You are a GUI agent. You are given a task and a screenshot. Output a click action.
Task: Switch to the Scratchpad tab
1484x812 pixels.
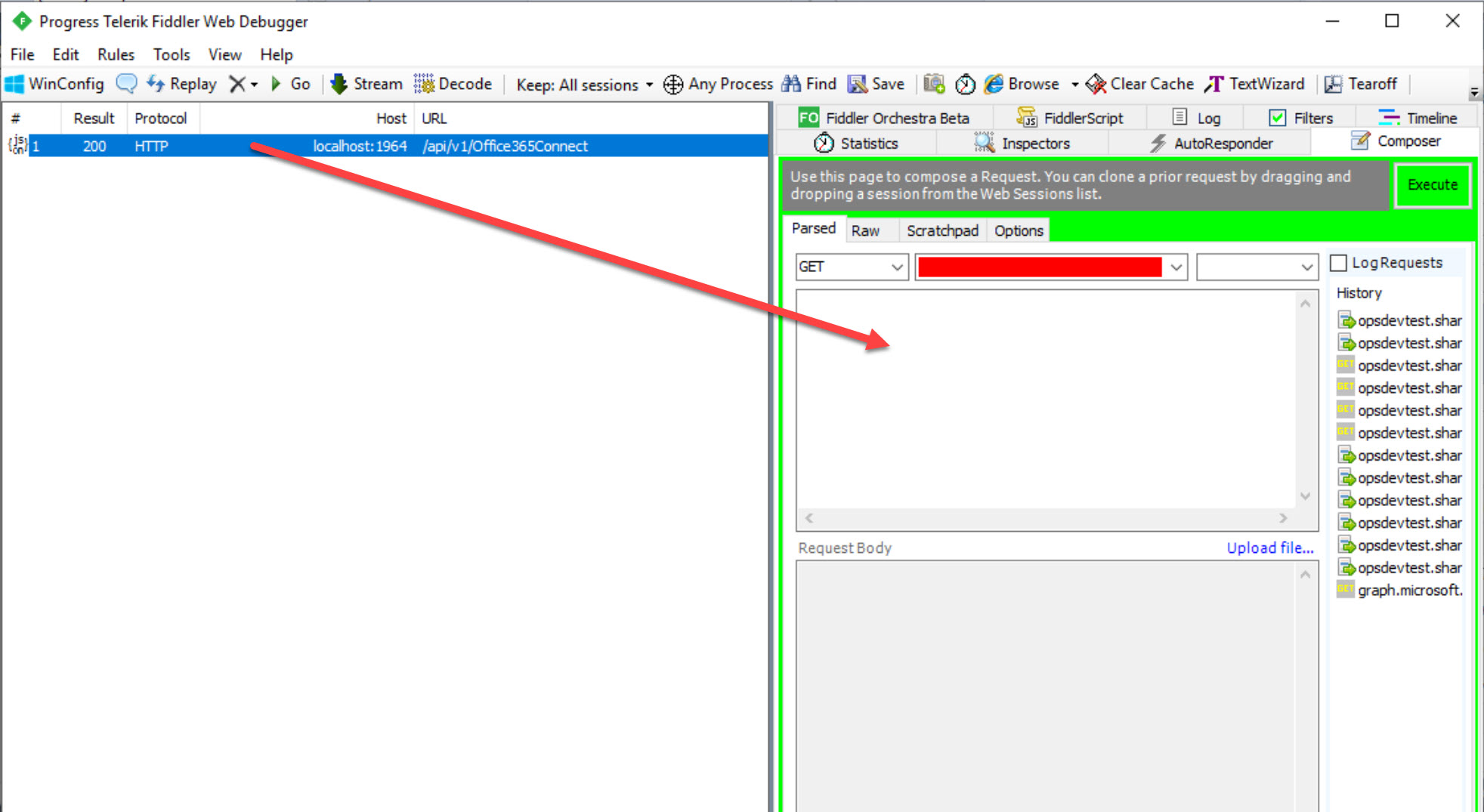[x=942, y=230]
